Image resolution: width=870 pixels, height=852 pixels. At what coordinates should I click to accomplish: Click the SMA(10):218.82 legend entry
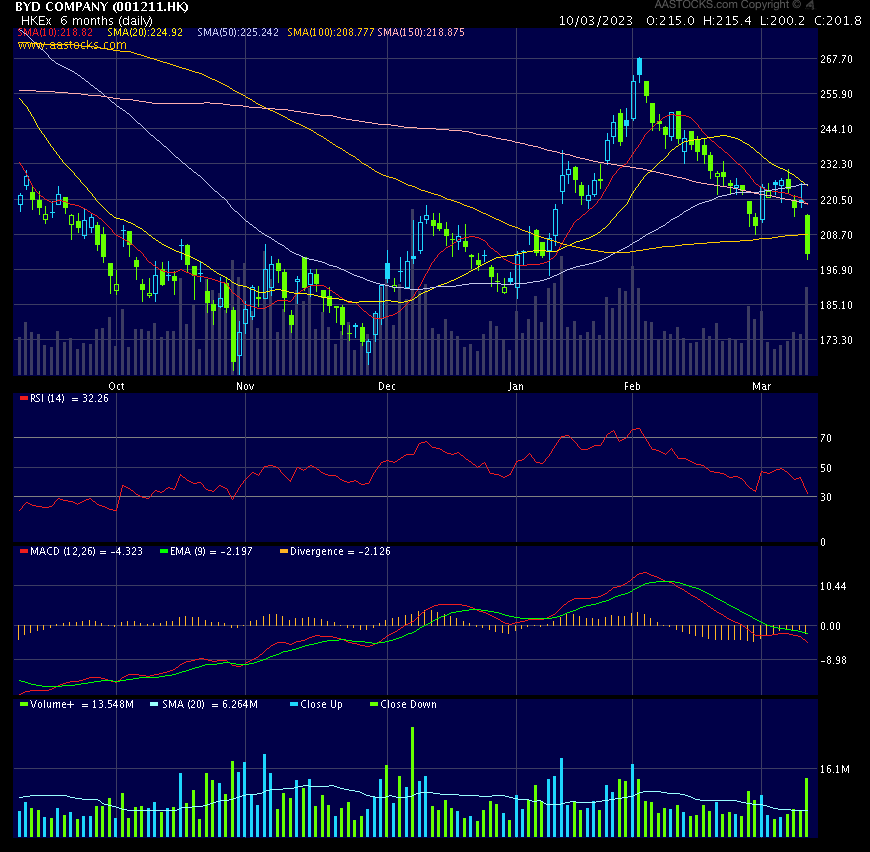pos(55,32)
